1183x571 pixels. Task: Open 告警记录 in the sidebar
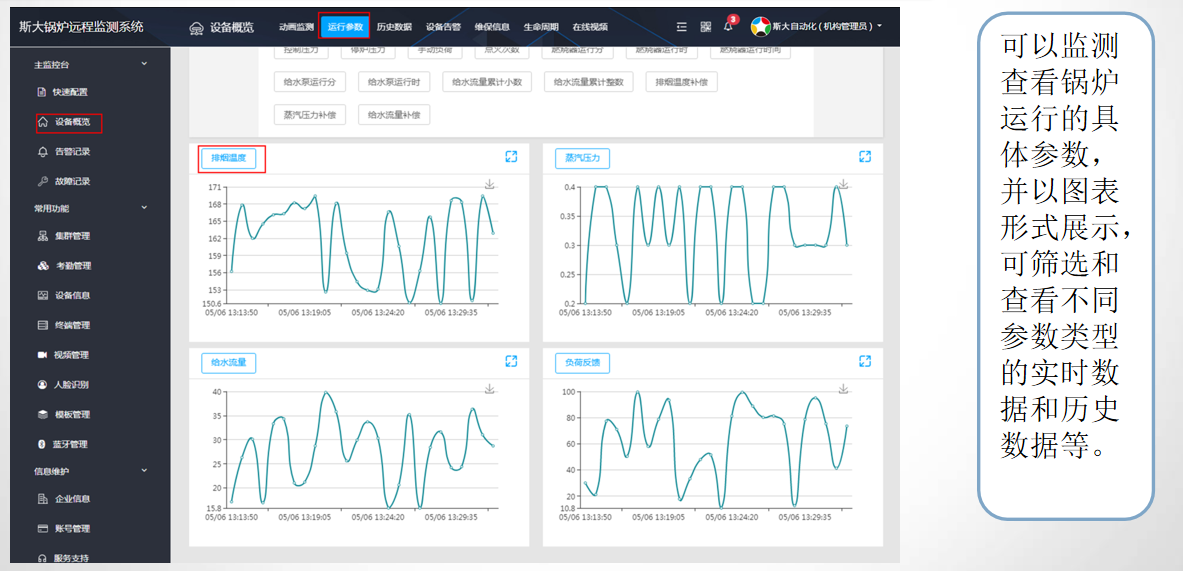[72, 152]
